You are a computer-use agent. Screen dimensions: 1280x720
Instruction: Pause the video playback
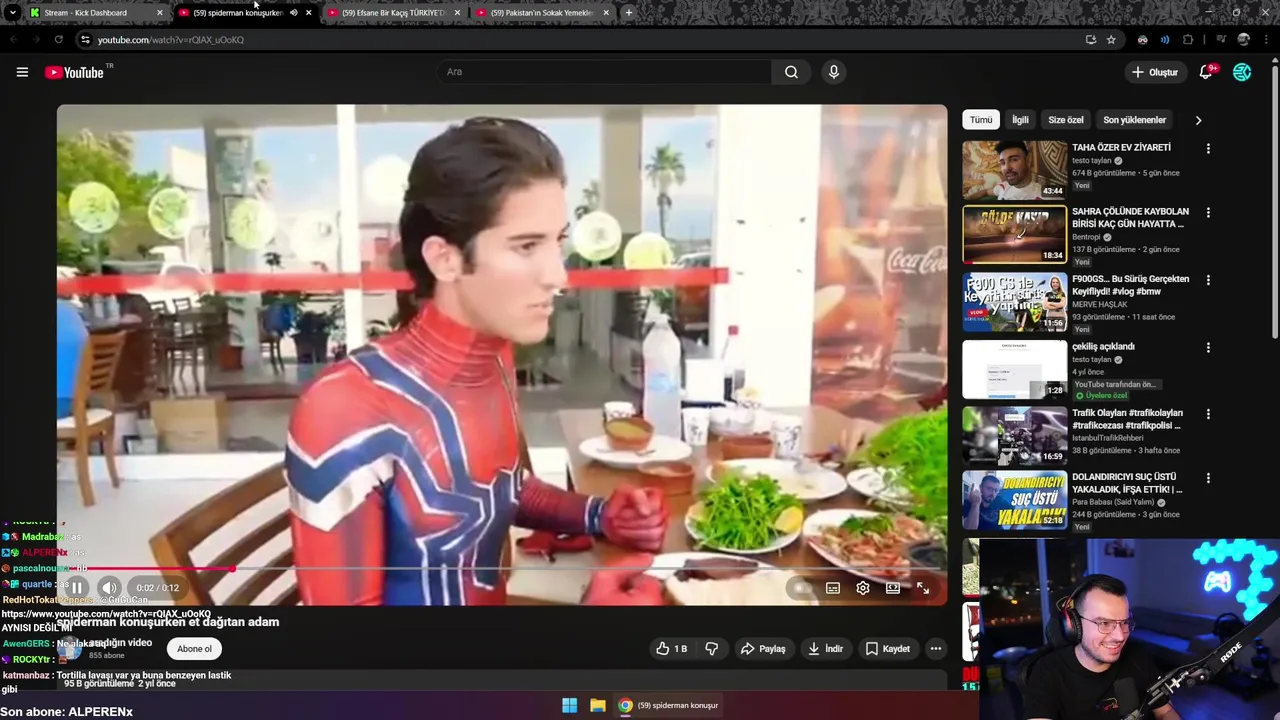click(x=77, y=588)
